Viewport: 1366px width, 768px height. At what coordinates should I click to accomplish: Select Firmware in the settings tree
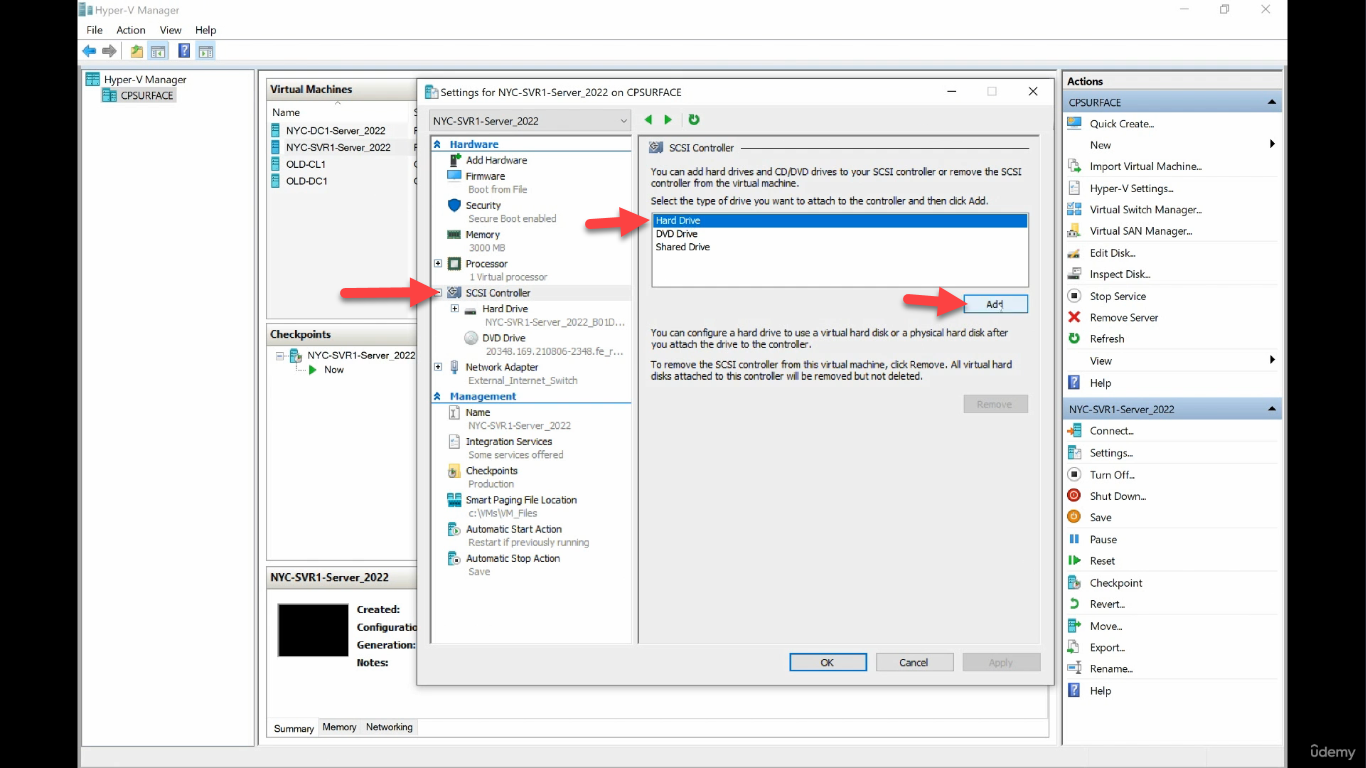(485, 176)
